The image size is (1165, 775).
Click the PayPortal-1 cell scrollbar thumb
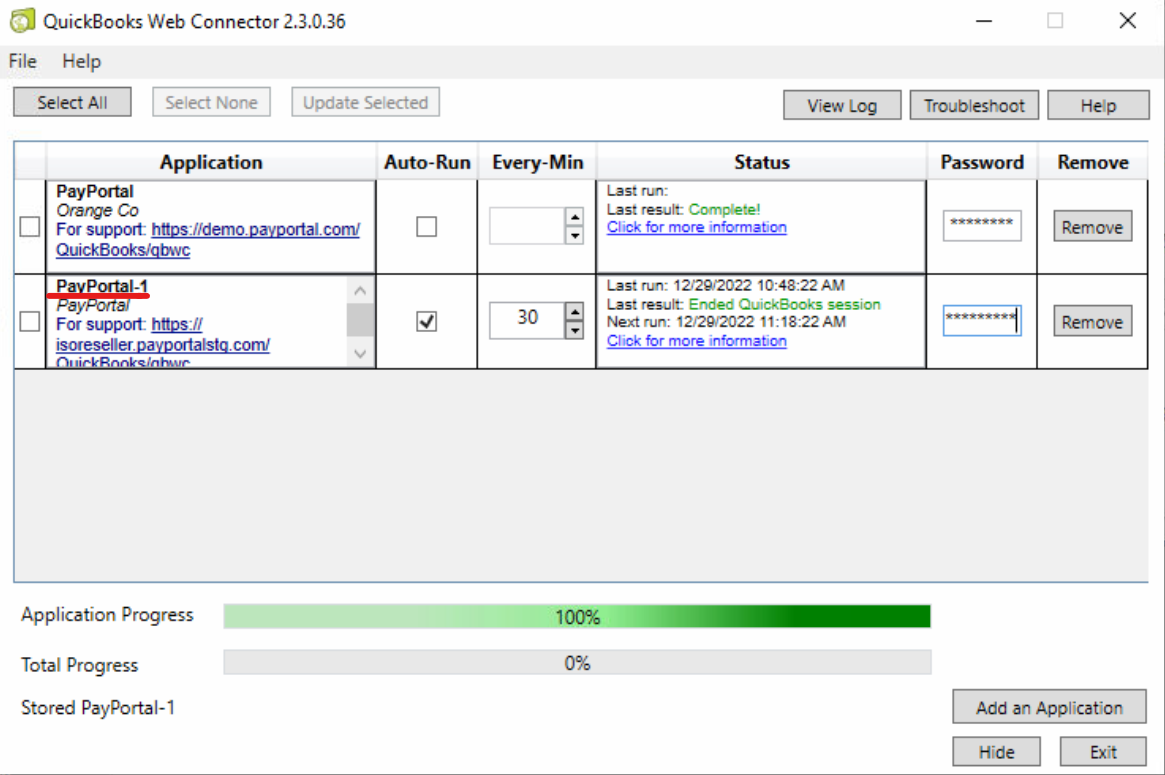[x=360, y=320]
